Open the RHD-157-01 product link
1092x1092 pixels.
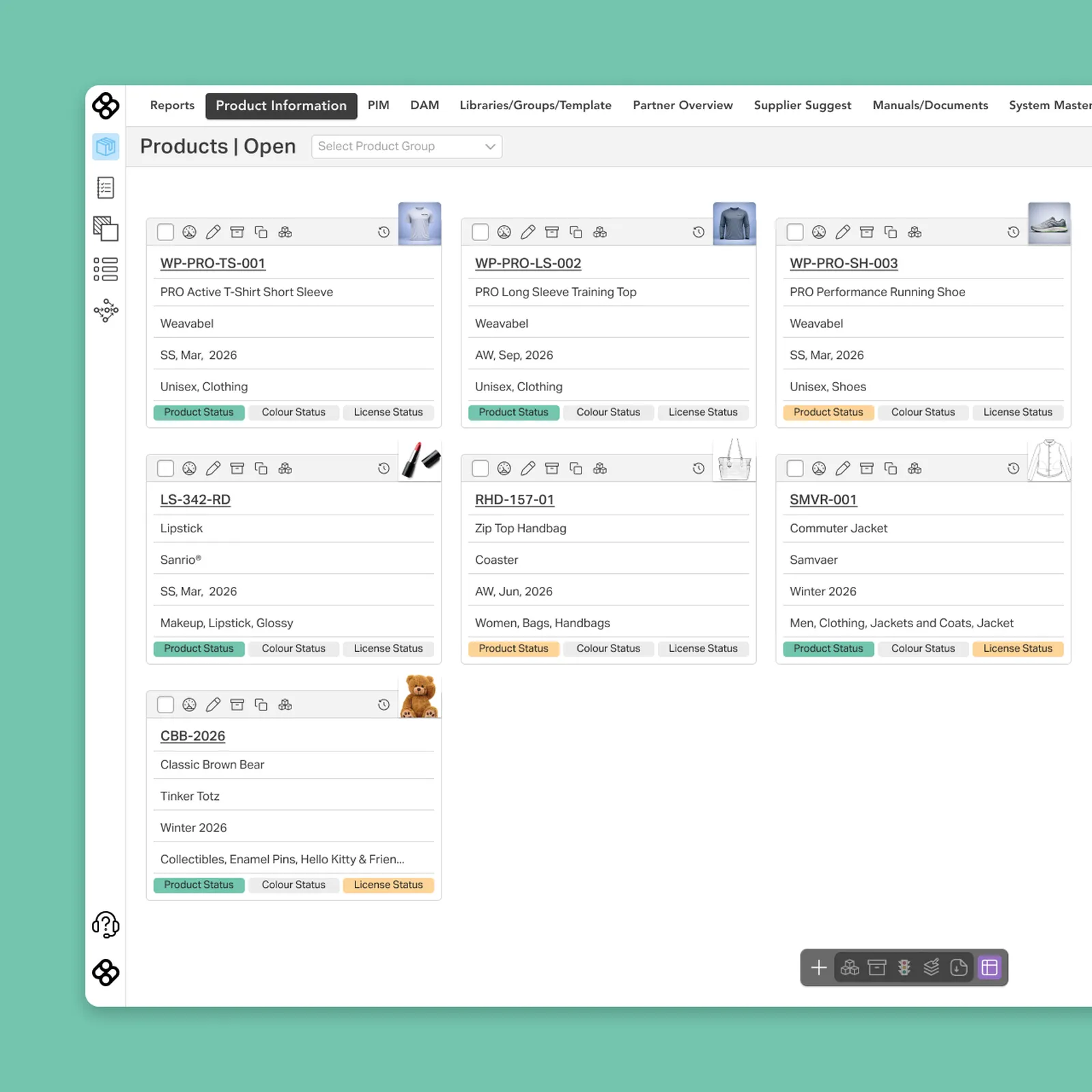[x=515, y=500]
